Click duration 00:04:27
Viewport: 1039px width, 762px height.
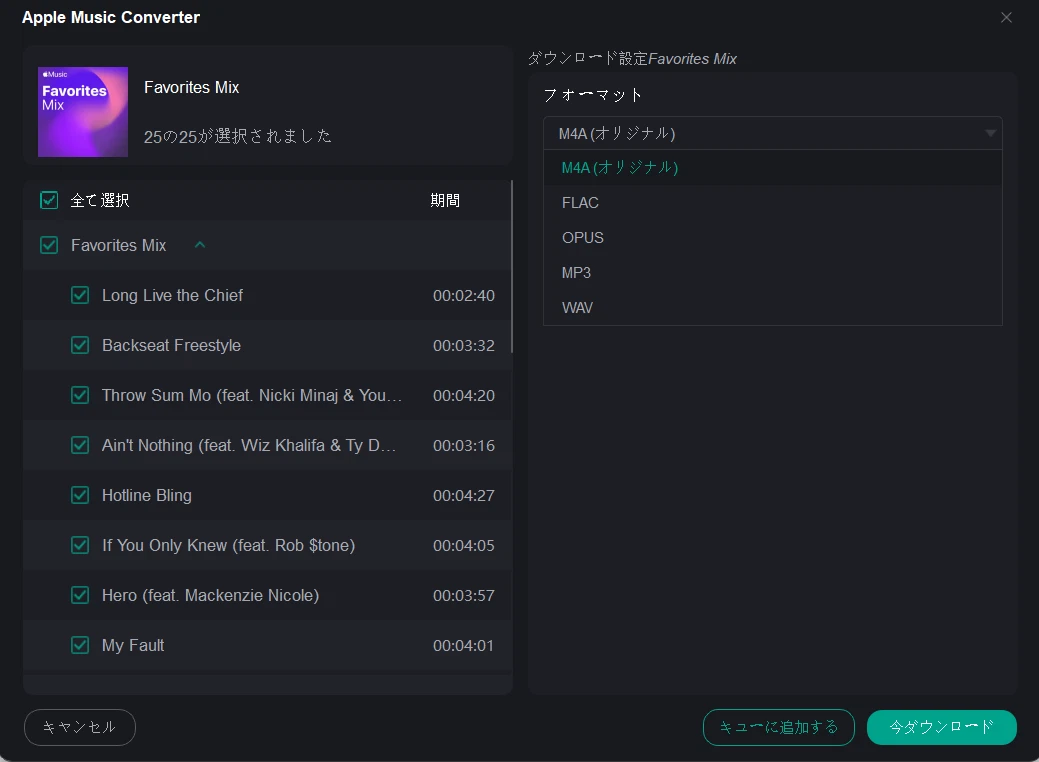[x=464, y=496]
